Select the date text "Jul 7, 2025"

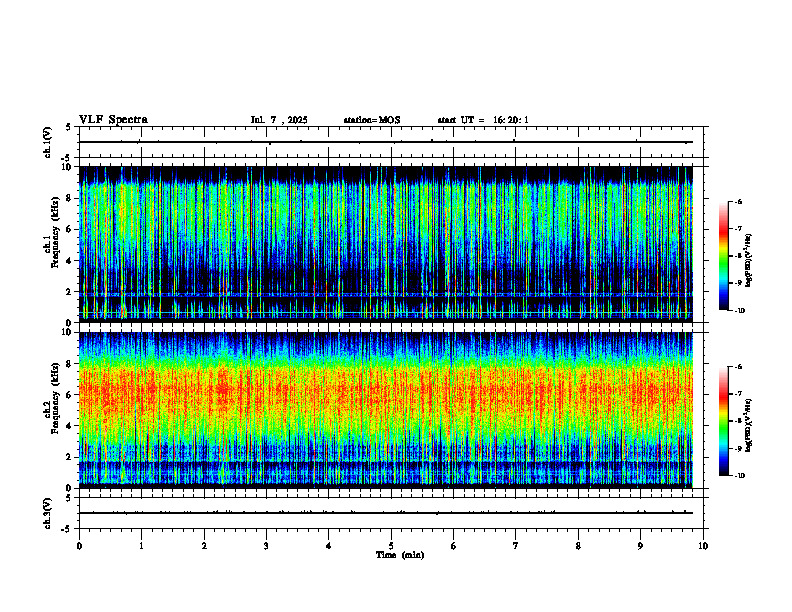pos(279,120)
